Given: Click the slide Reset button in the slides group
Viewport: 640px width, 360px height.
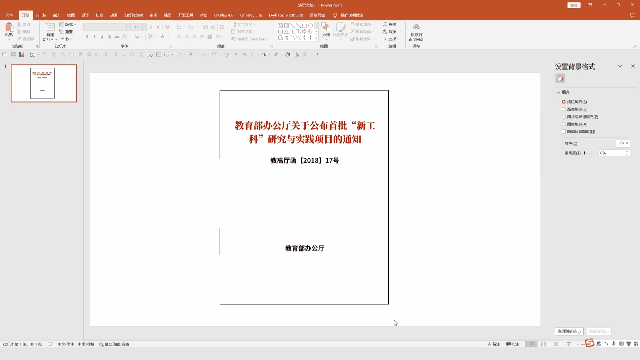Looking at the screenshot, I should point(67,31).
